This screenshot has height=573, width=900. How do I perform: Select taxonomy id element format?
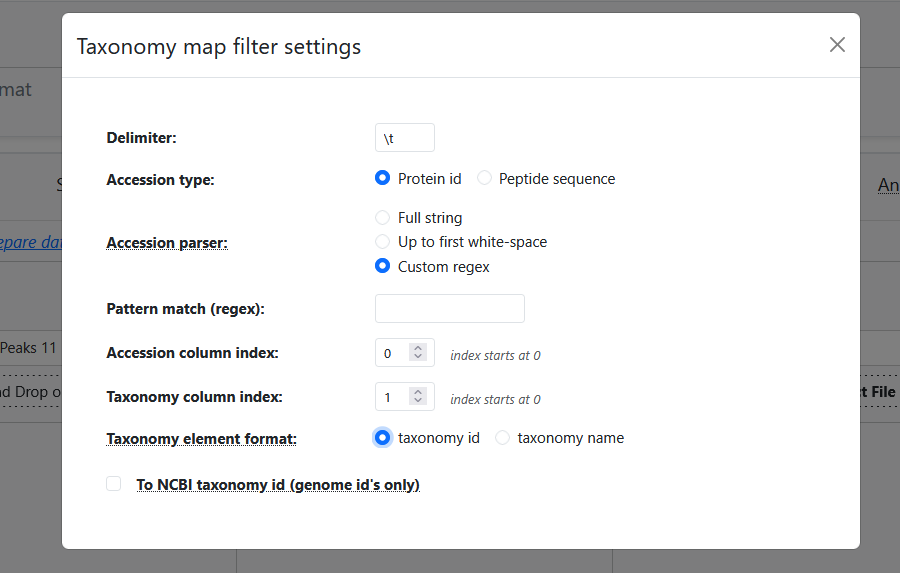382,438
